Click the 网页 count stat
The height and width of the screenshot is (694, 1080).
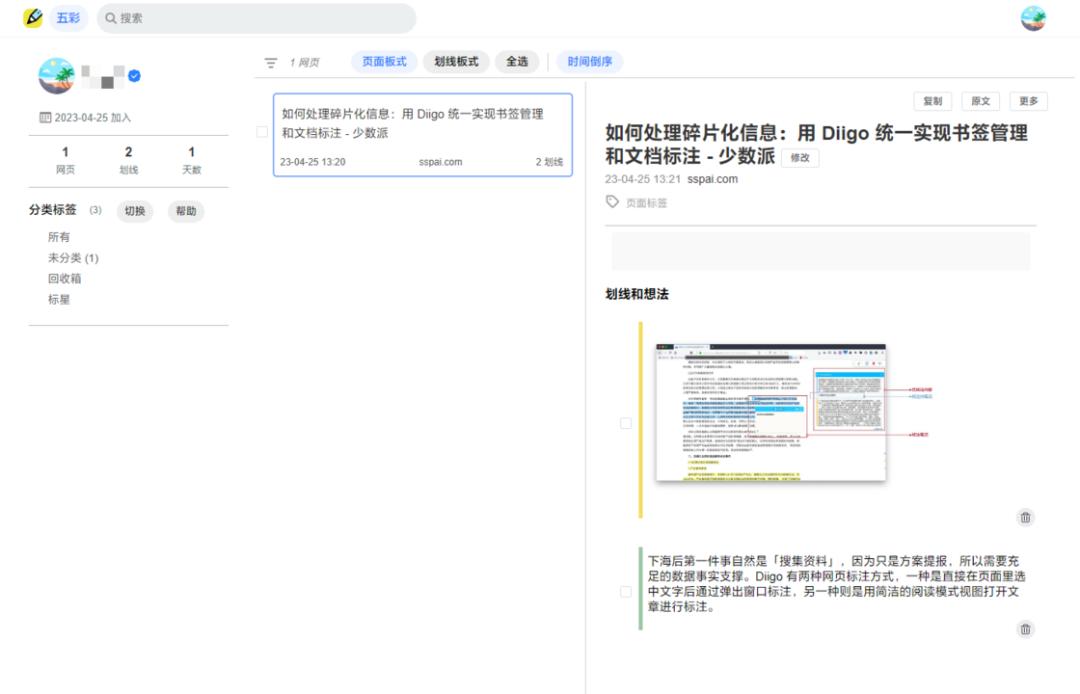point(65,160)
